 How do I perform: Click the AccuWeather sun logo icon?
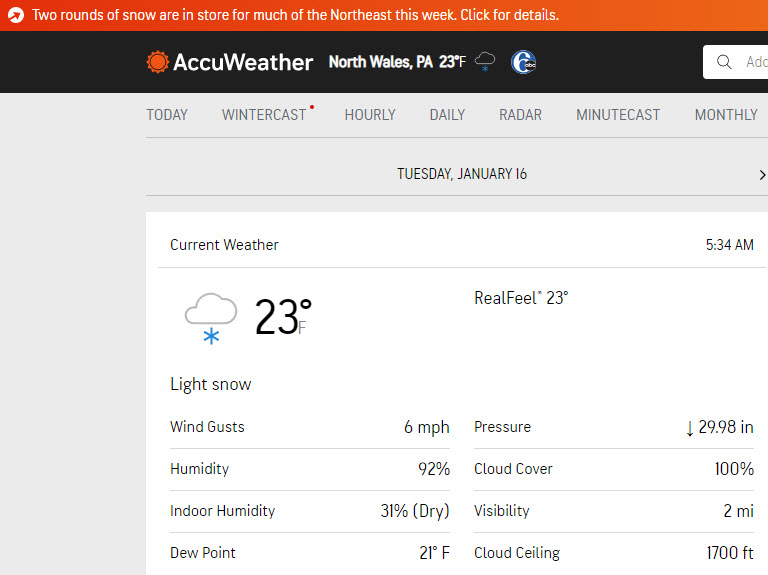click(158, 62)
